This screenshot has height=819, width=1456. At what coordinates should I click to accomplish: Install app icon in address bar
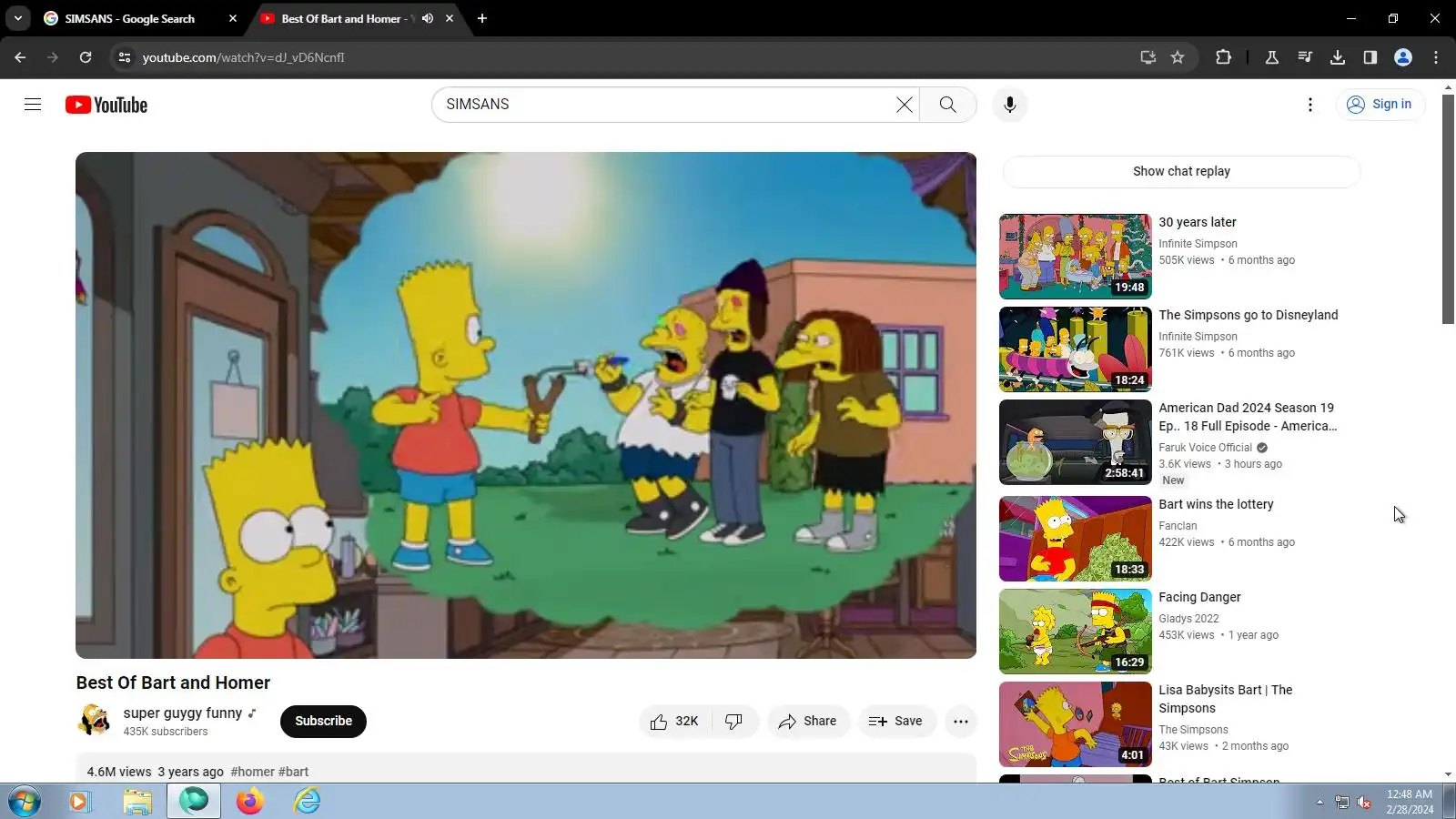pos(1148,57)
